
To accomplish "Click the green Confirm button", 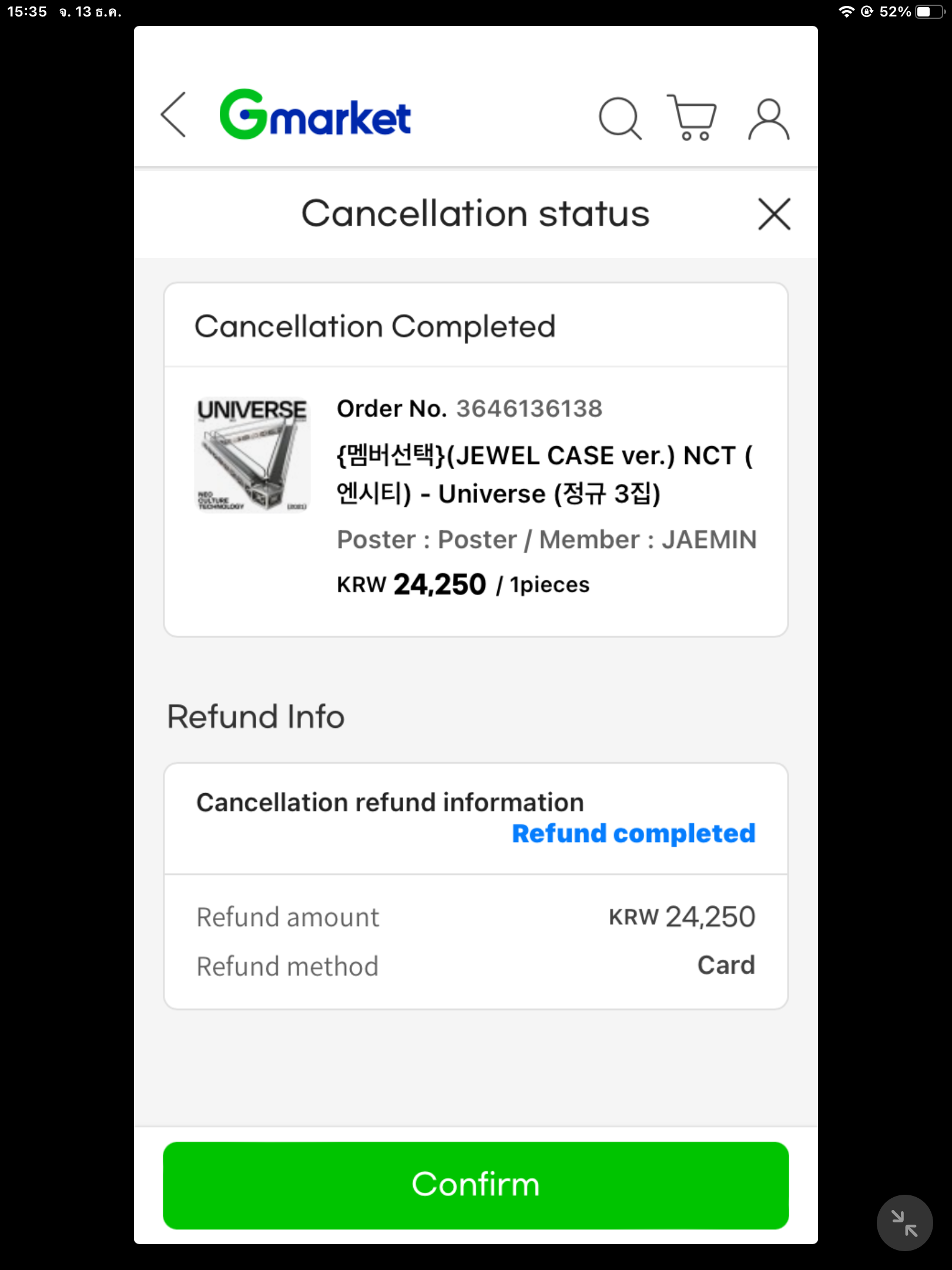I will coord(475,1185).
